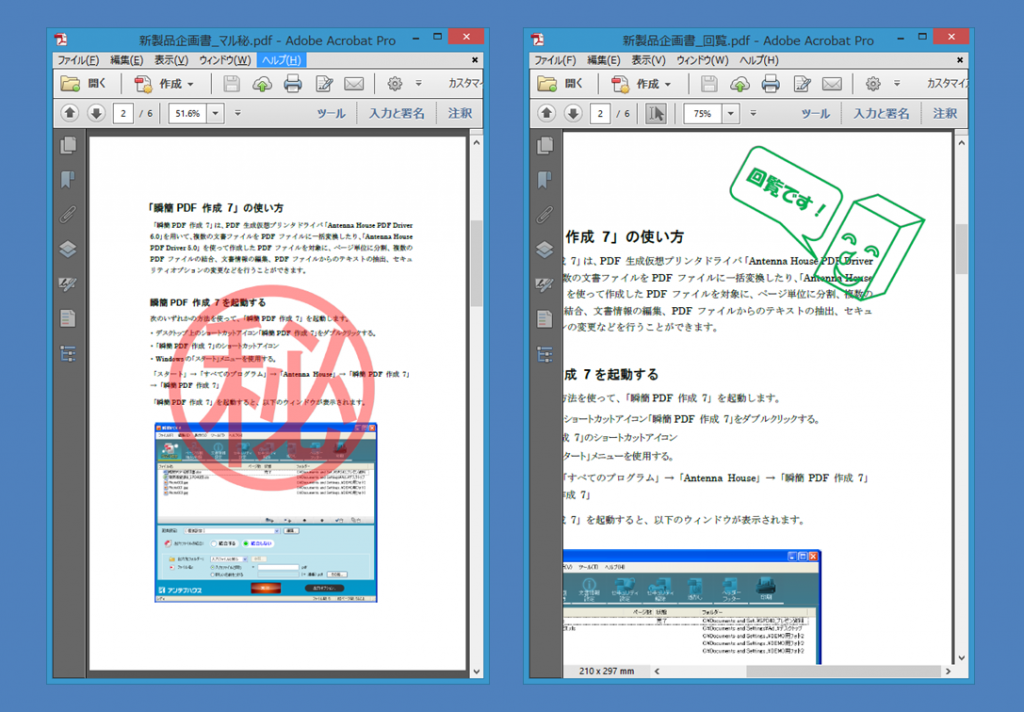Go to previous page in マル秘 window
1024x712 pixels.
tap(69, 113)
